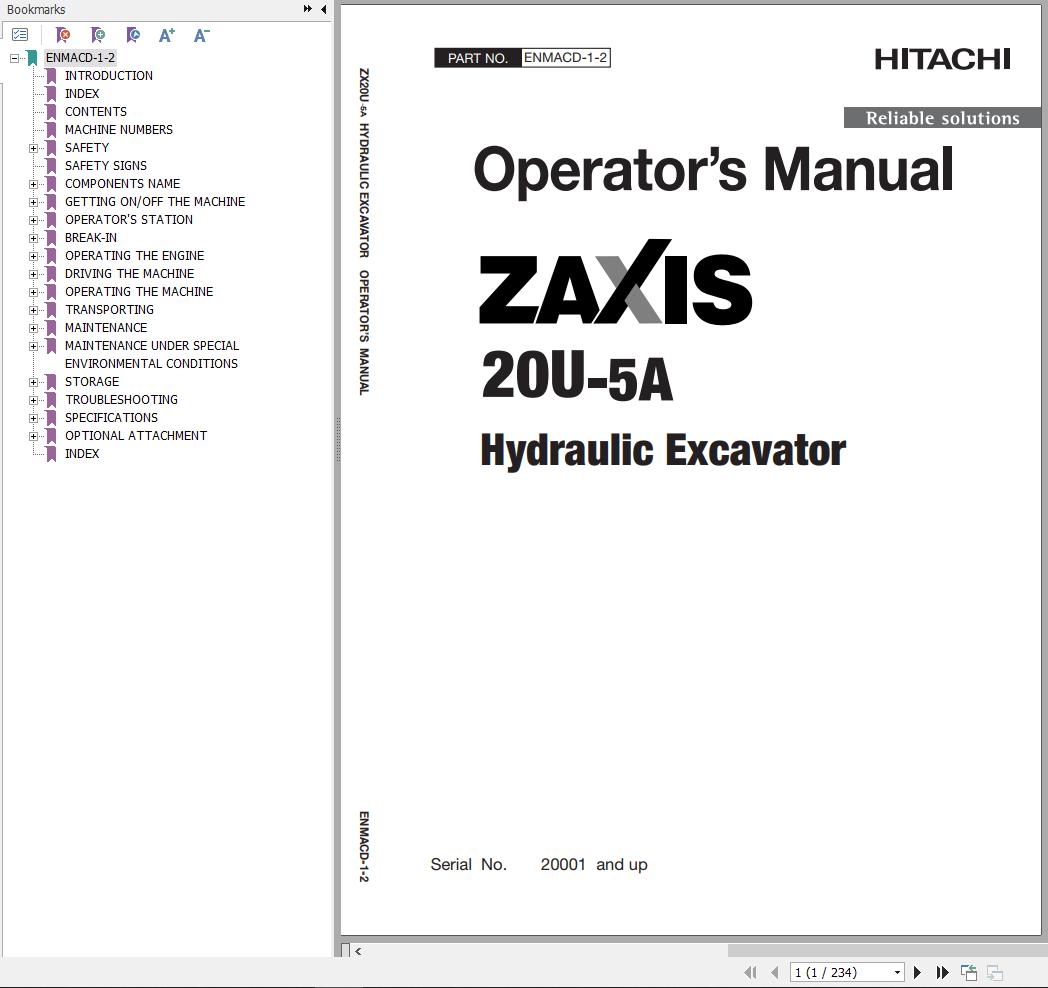Image resolution: width=1048 pixels, height=988 pixels.
Task: Click the previous view icon
Action: [968, 972]
